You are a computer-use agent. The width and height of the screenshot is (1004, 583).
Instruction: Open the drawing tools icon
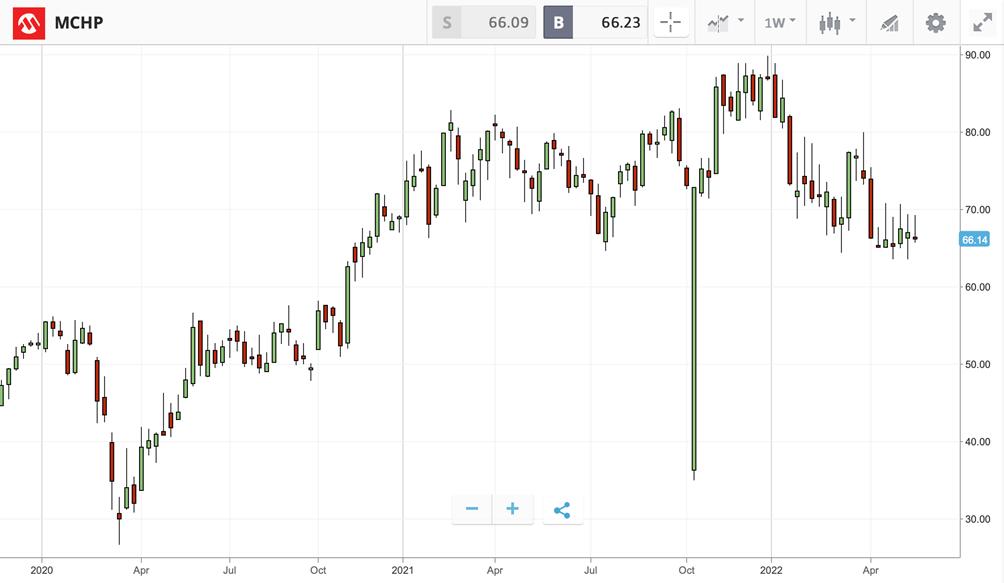(x=888, y=22)
